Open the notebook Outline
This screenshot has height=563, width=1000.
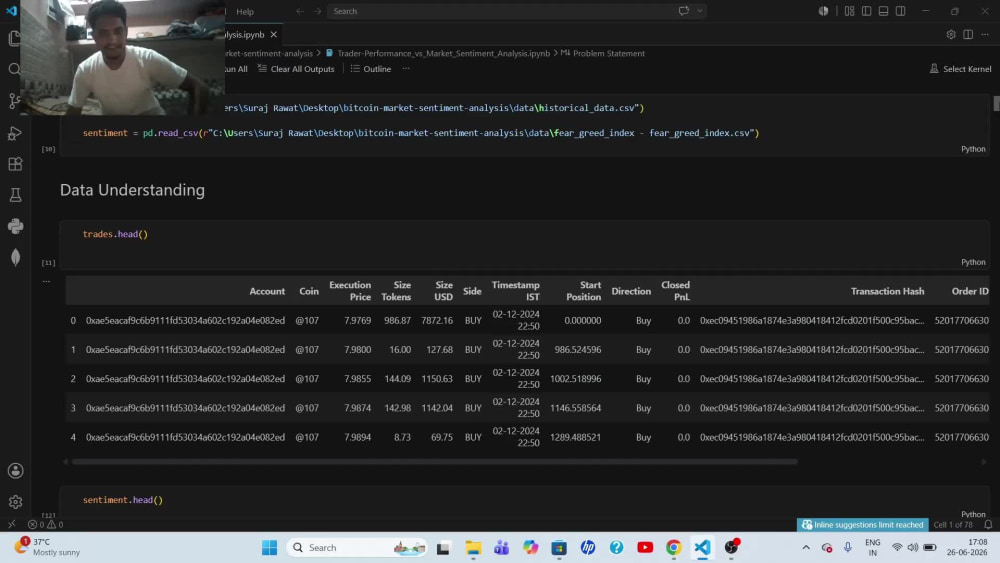(371, 69)
